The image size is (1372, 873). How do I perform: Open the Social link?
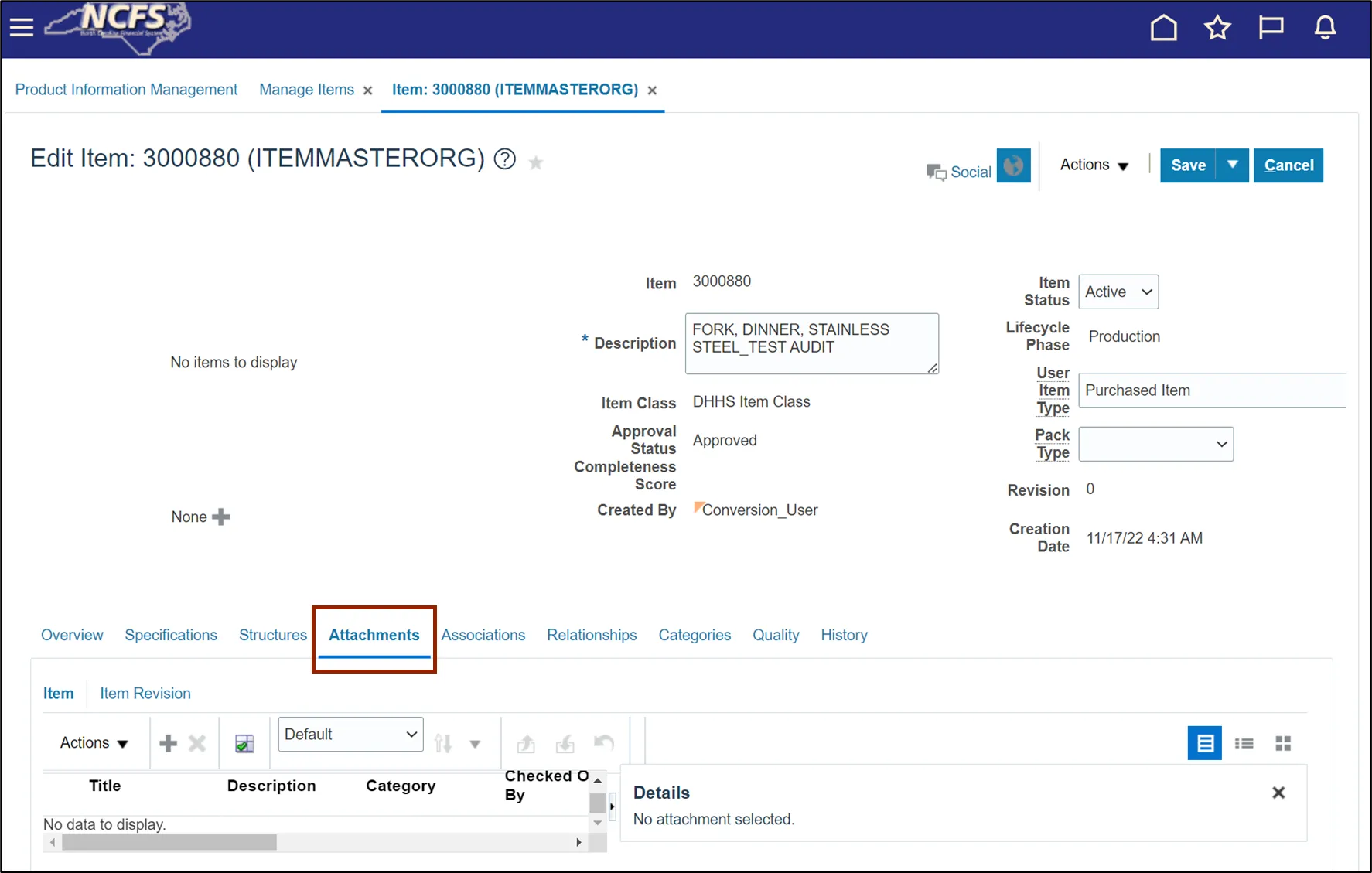coord(970,172)
